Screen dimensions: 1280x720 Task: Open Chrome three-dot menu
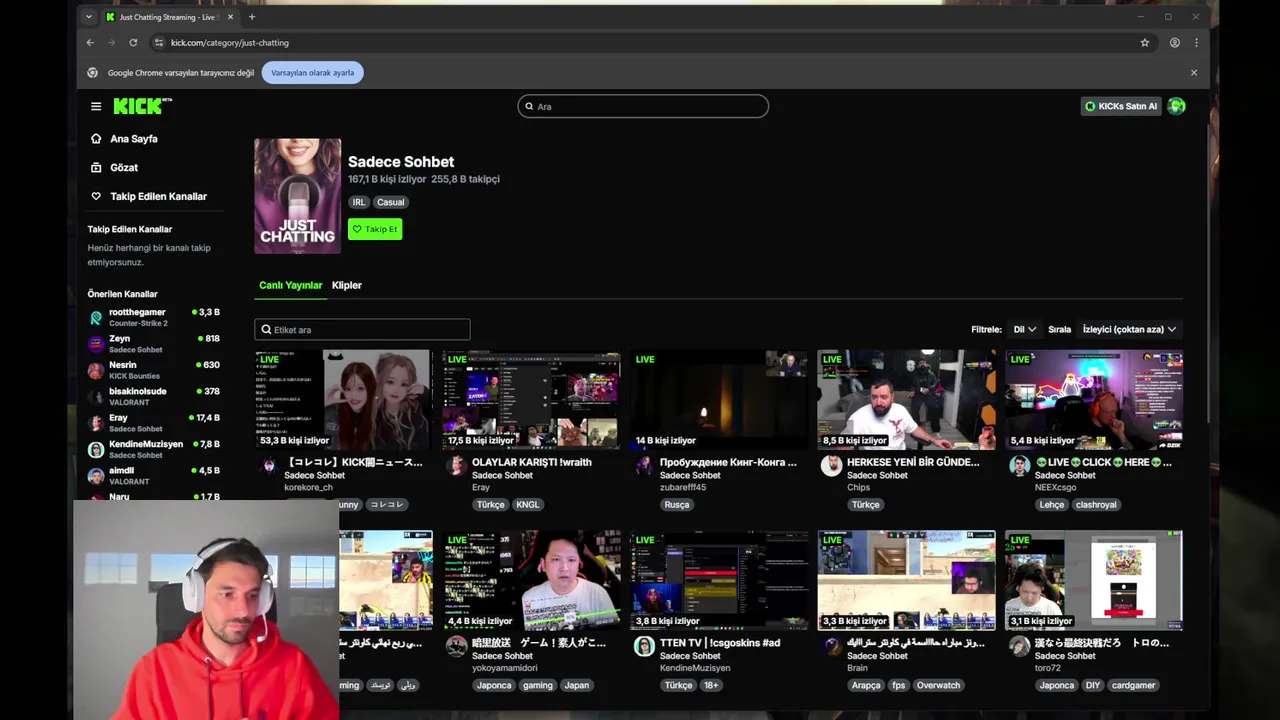(1196, 43)
